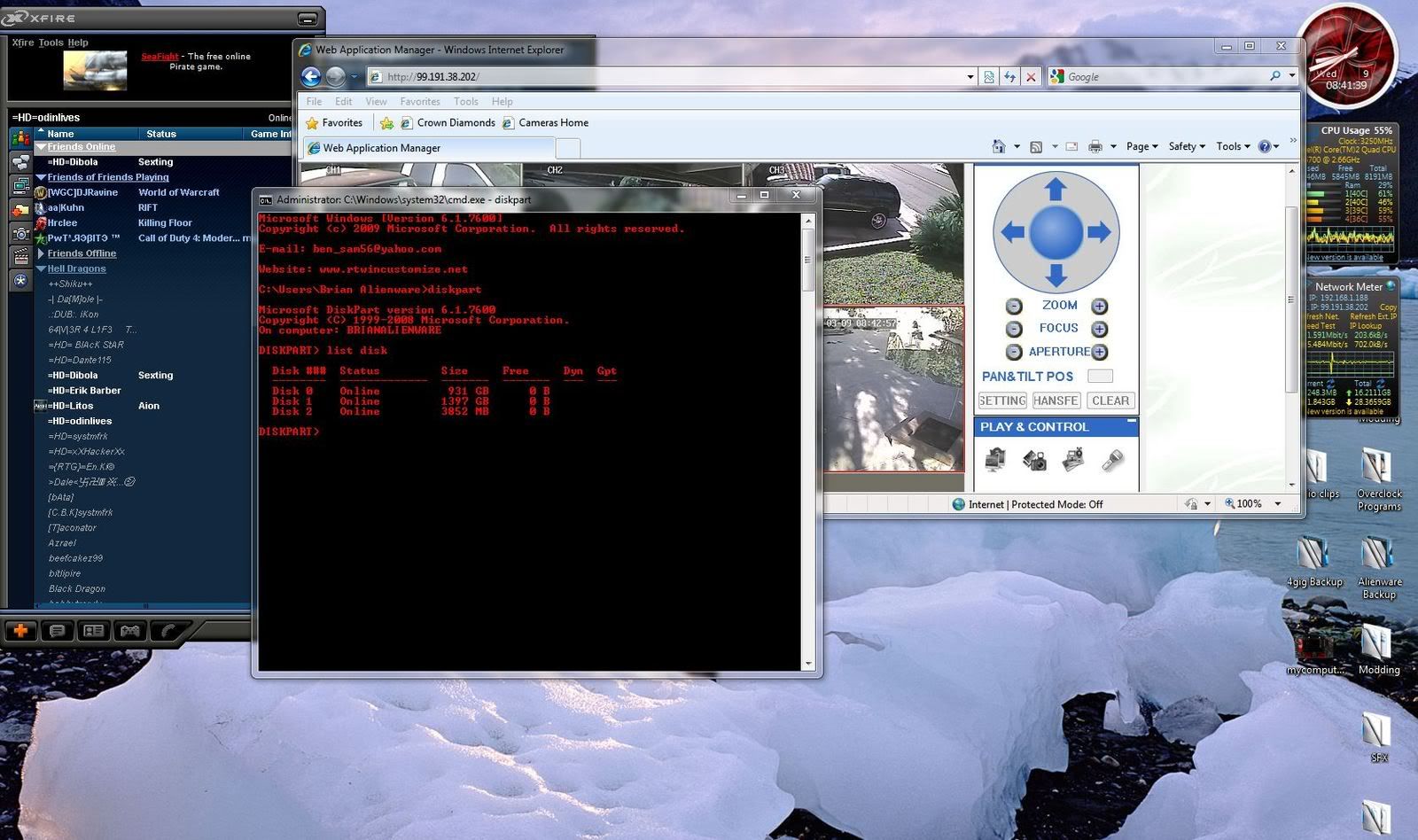1418x840 pixels.
Task: Click the gamepad icon on Xfire bottom bar
Action: (130, 631)
